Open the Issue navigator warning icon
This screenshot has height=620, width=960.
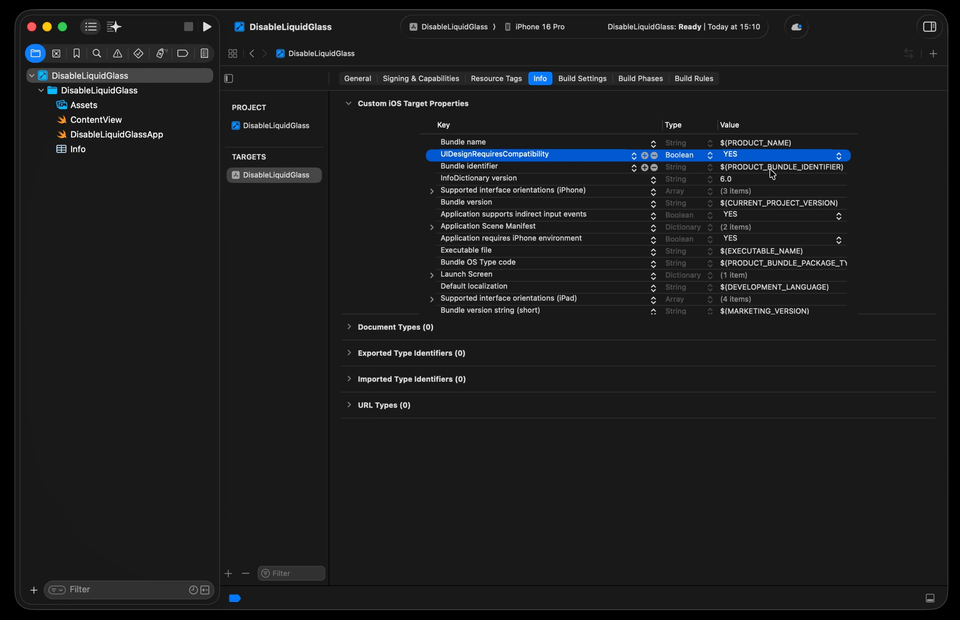pos(118,53)
